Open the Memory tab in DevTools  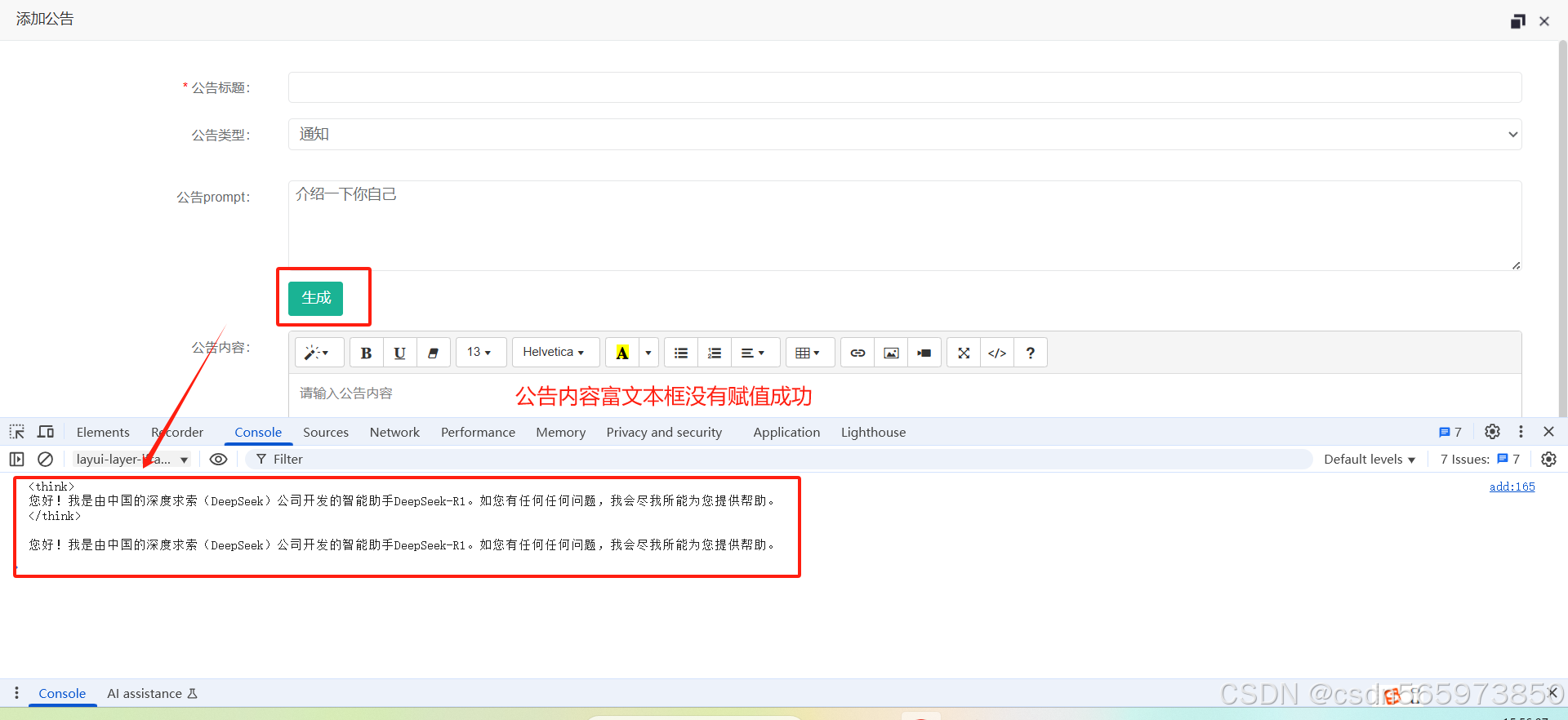[561, 432]
